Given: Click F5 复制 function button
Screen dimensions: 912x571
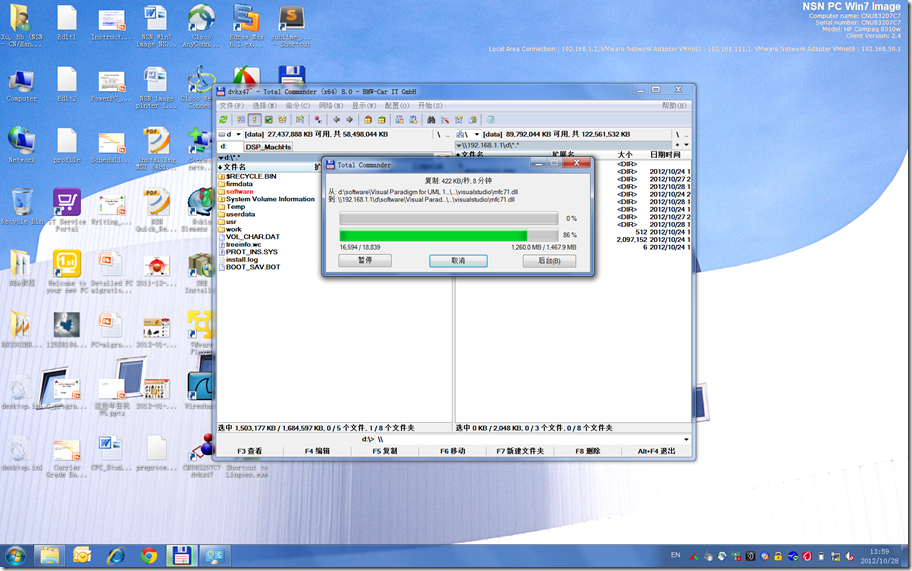Looking at the screenshot, I should (x=385, y=451).
